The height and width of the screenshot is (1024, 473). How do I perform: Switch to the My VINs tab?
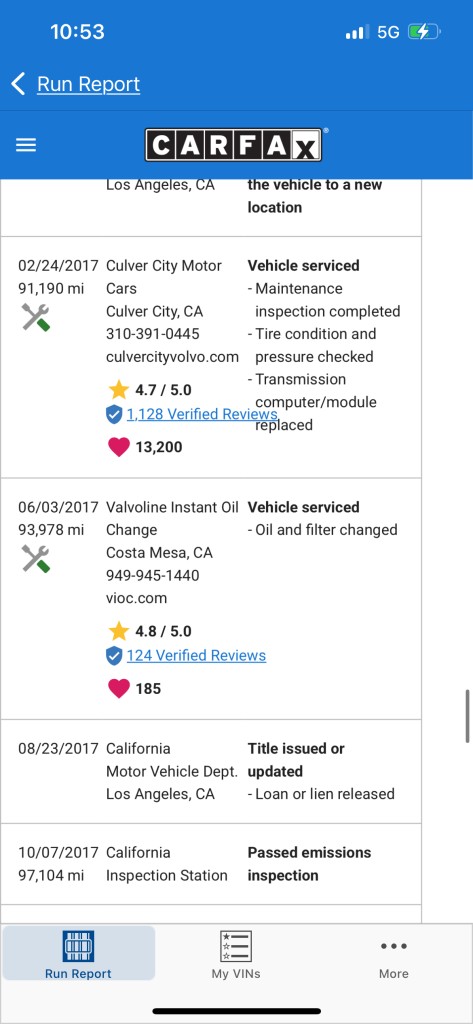(x=236, y=954)
